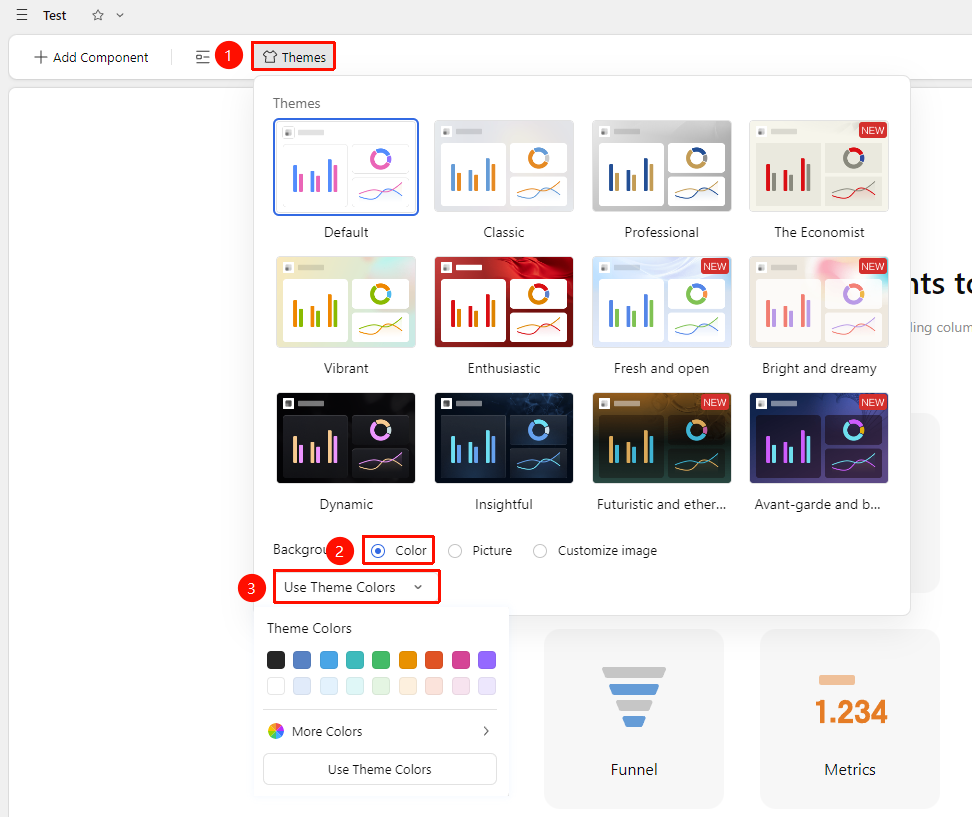Open the Use Theme Colors dropdown
972x817 pixels.
(x=356, y=587)
